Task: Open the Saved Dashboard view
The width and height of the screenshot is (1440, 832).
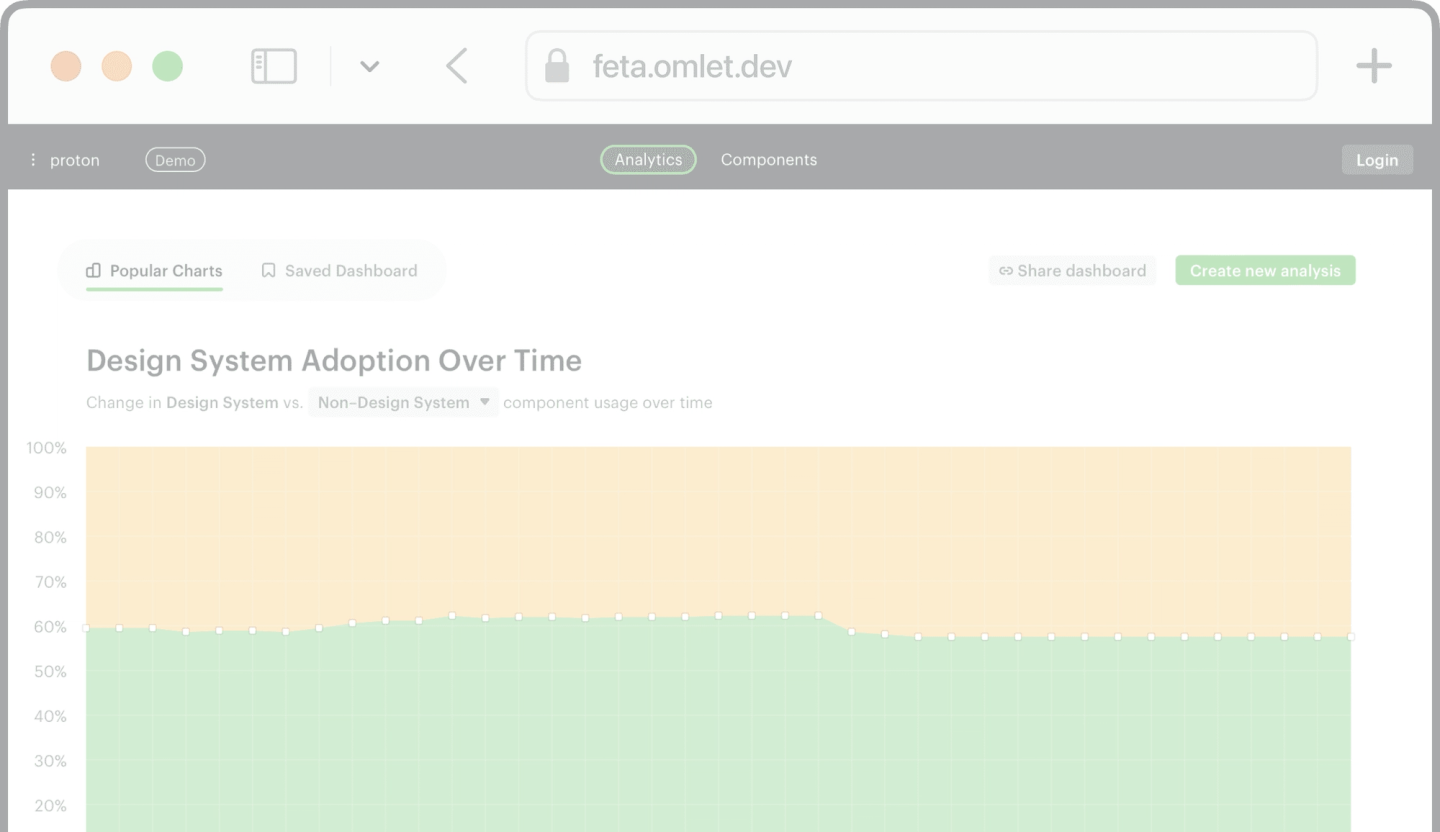Action: 350,270
